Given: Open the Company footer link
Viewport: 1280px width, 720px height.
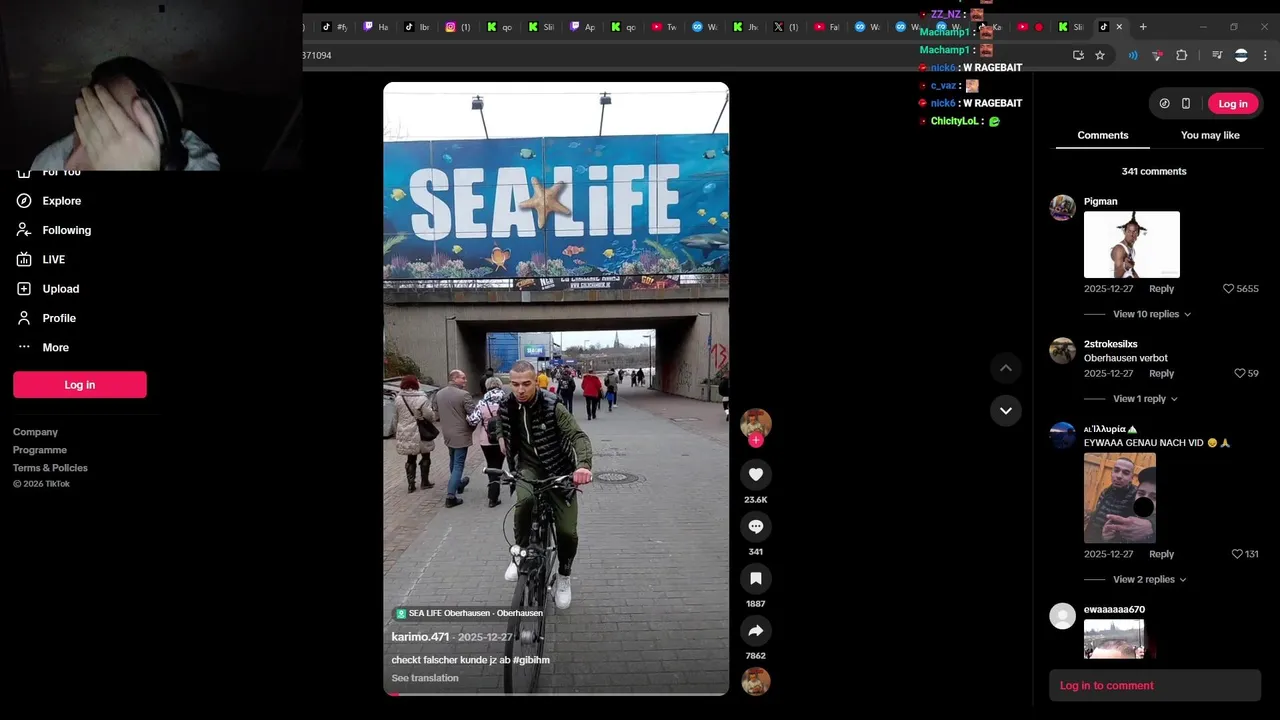Looking at the screenshot, I should [x=35, y=432].
